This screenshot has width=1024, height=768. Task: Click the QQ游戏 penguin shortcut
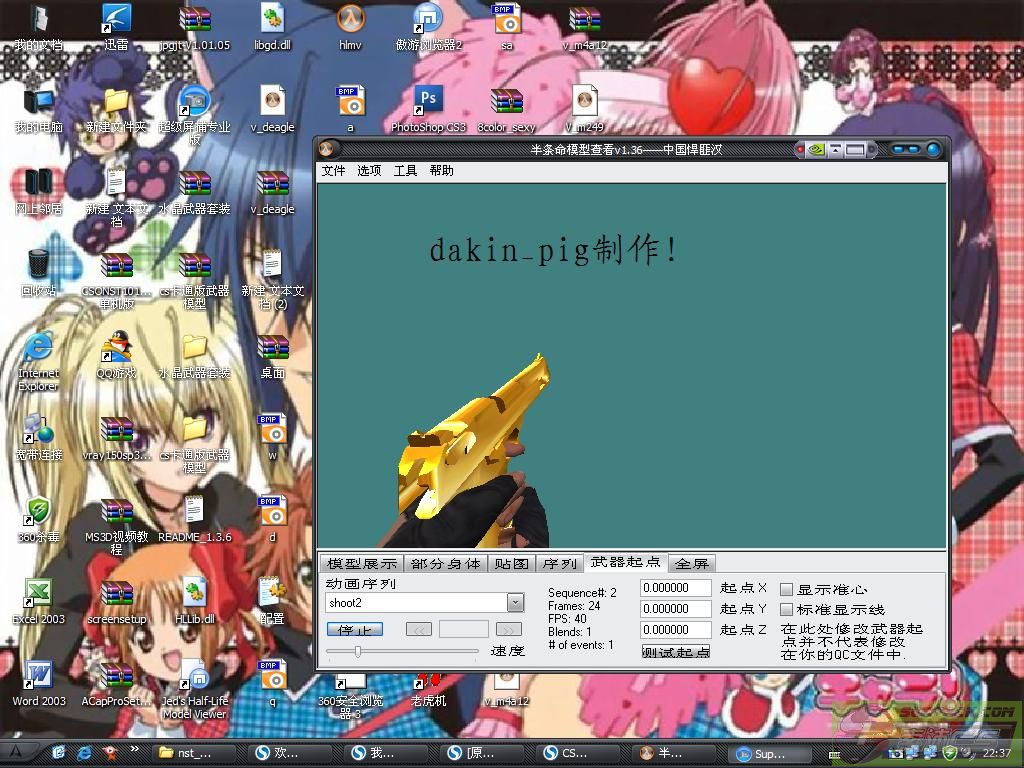[x=116, y=355]
